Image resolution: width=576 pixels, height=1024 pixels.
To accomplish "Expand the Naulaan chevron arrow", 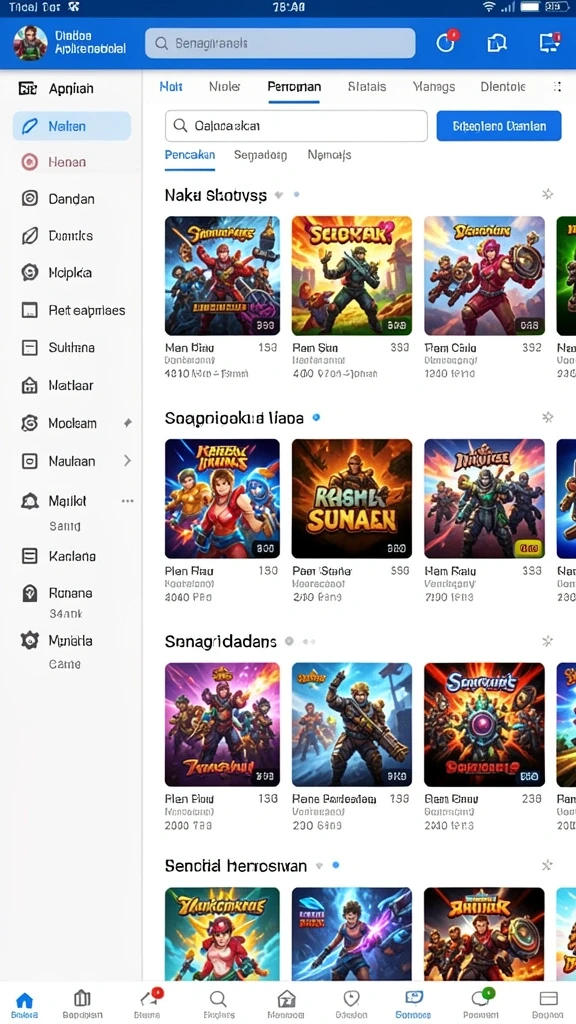I will pyautogui.click(x=127, y=461).
